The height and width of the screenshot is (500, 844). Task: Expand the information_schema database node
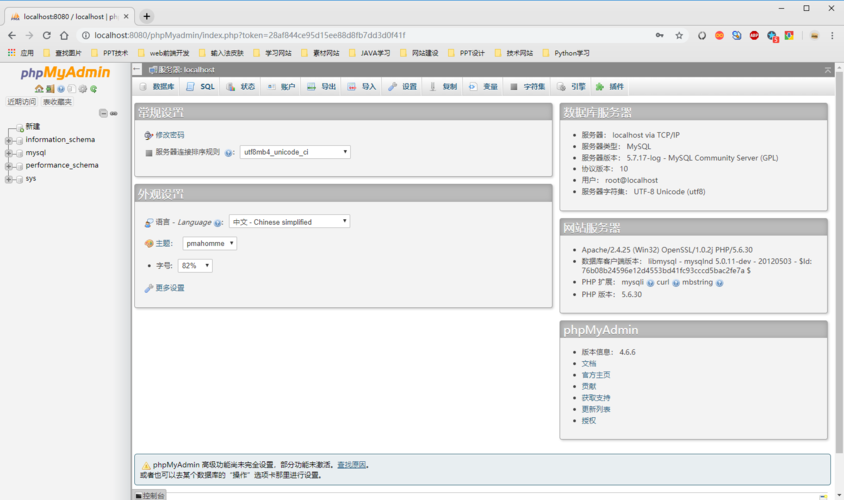coord(9,140)
